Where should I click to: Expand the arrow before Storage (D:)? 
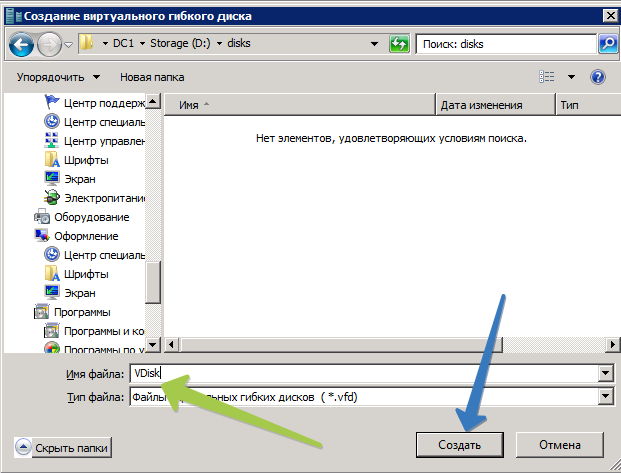point(142,44)
